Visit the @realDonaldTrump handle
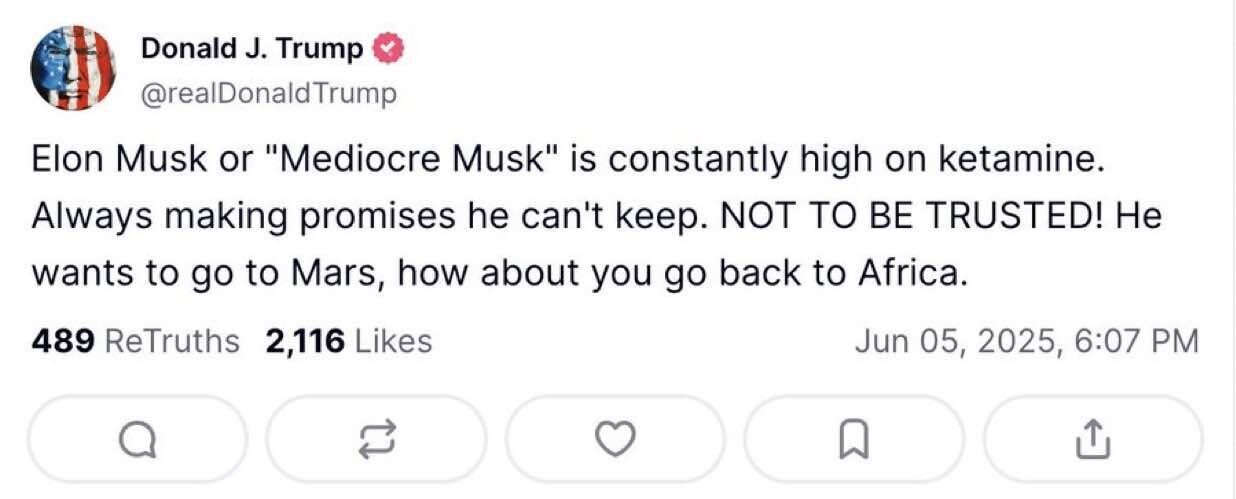This screenshot has width=1236, height=499. pyautogui.click(x=269, y=94)
